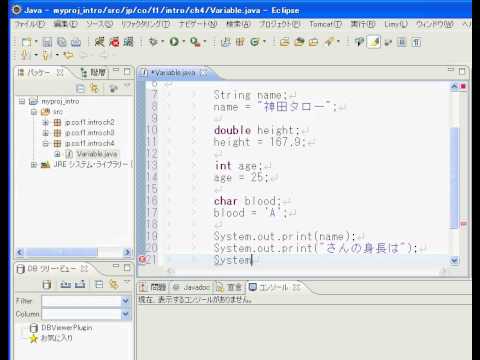This screenshot has height=360, width=480.
Task: Click the New wizard toolbar icon
Action: 26,42
